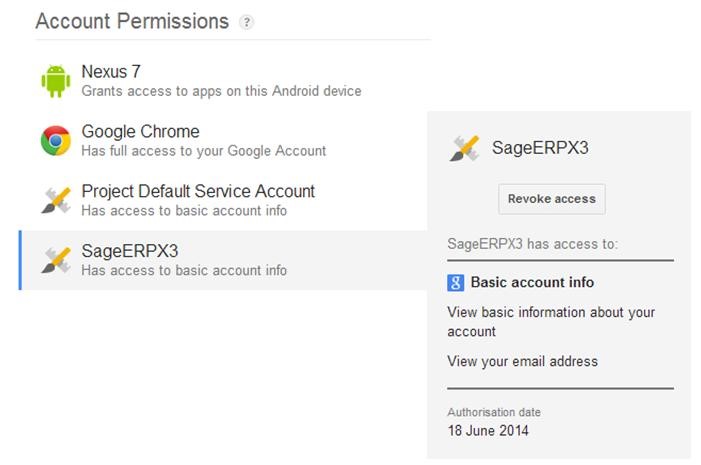This screenshot has height=465, width=701.
Task: Open the Account Permissions help question mark
Action: (246, 22)
